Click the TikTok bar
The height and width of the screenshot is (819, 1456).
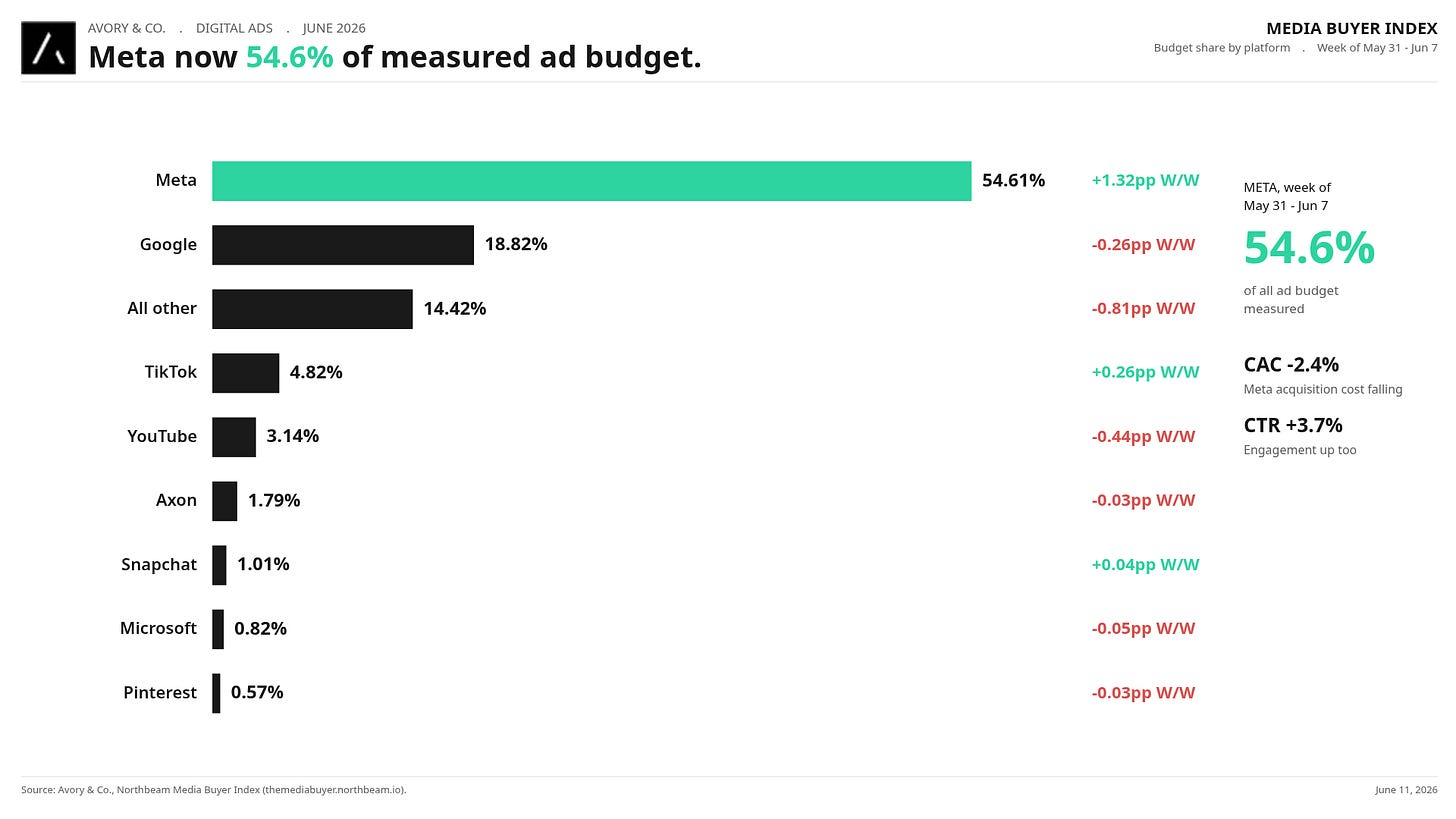coord(245,373)
